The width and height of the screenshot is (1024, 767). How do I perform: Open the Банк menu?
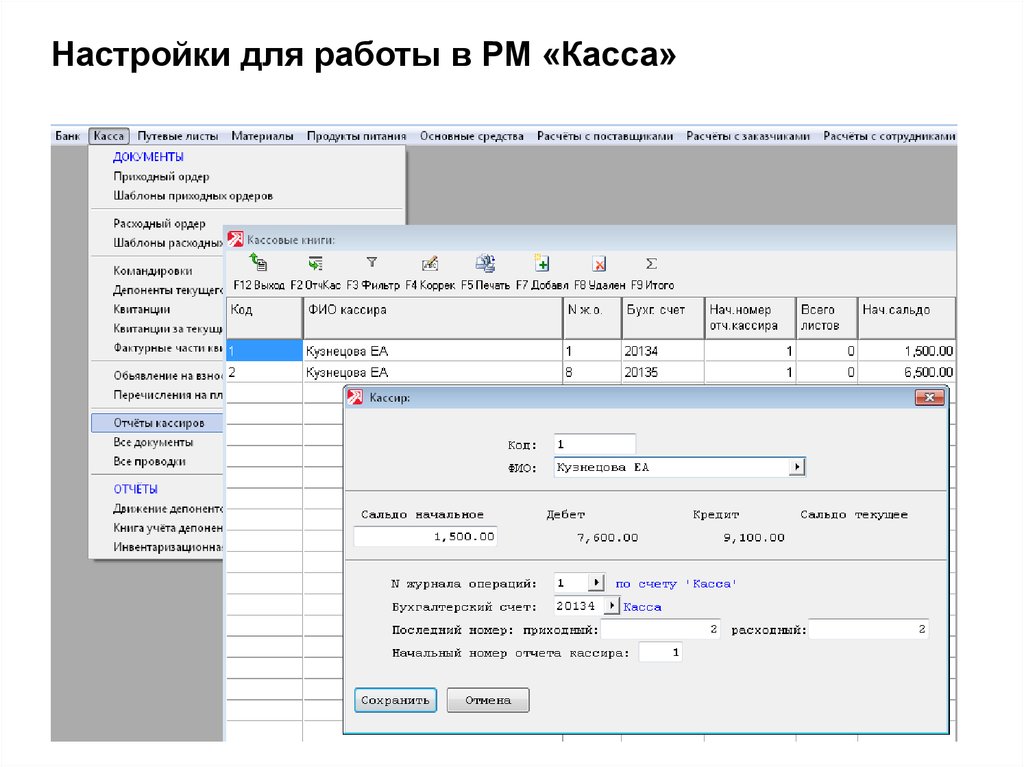click(67, 136)
